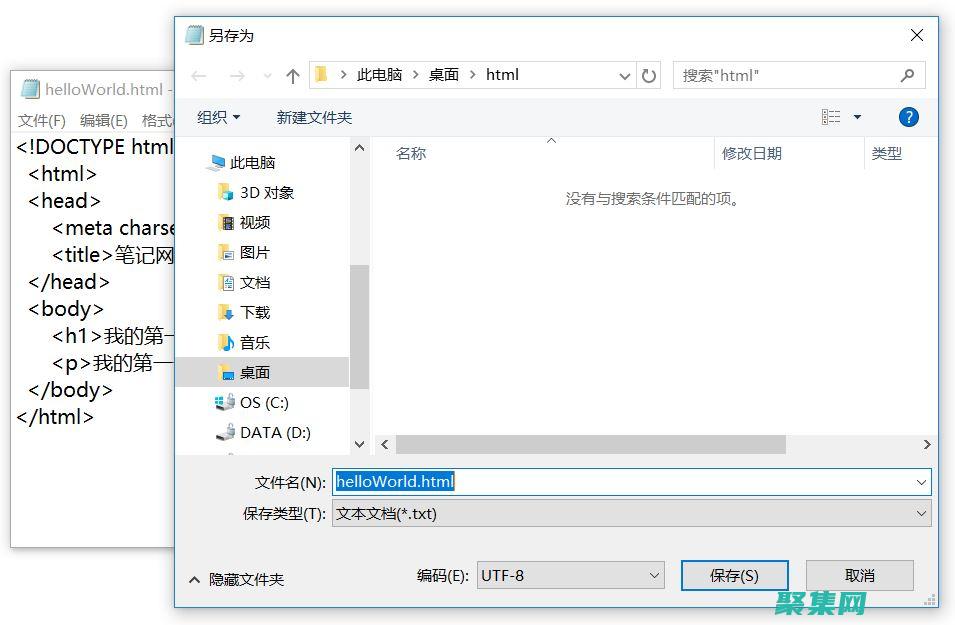Open the 编码 UTF-8 encoding dropdown
This screenshot has height=625, width=955.
click(x=652, y=575)
